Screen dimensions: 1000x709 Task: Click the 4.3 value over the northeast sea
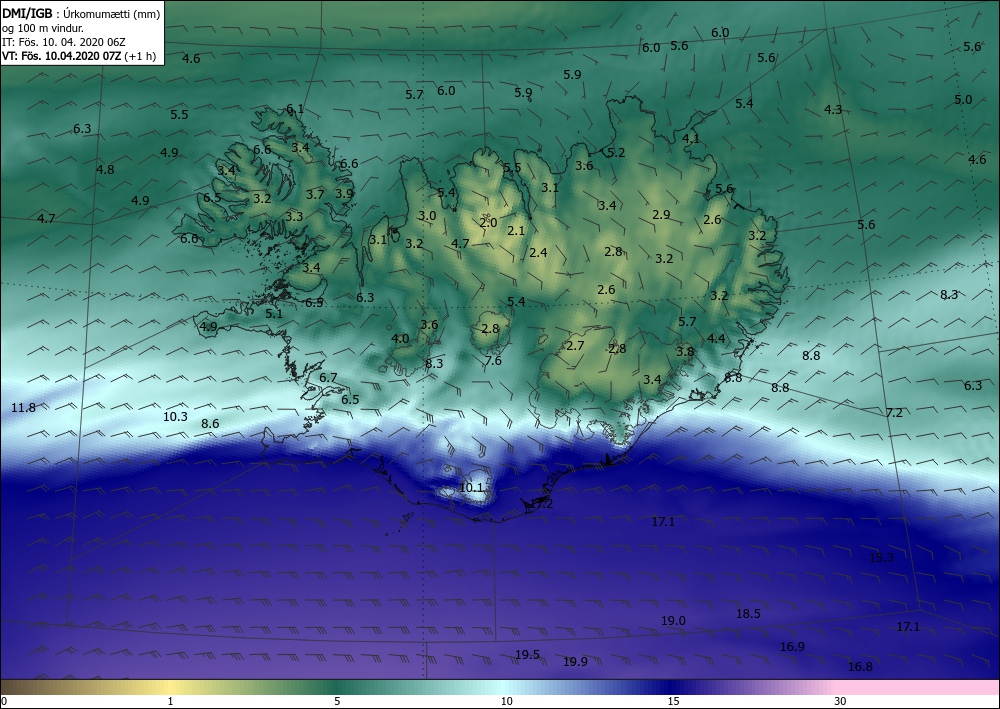click(x=833, y=110)
